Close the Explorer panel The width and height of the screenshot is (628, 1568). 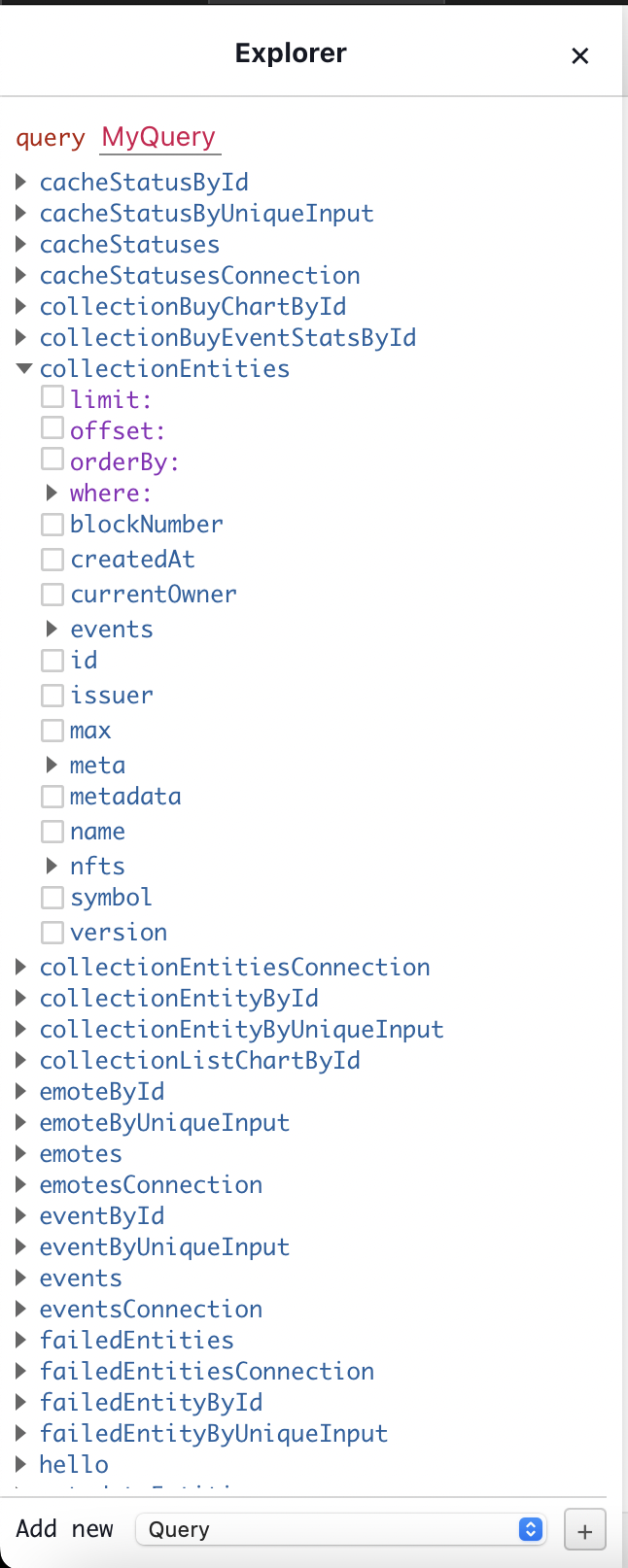click(x=580, y=56)
